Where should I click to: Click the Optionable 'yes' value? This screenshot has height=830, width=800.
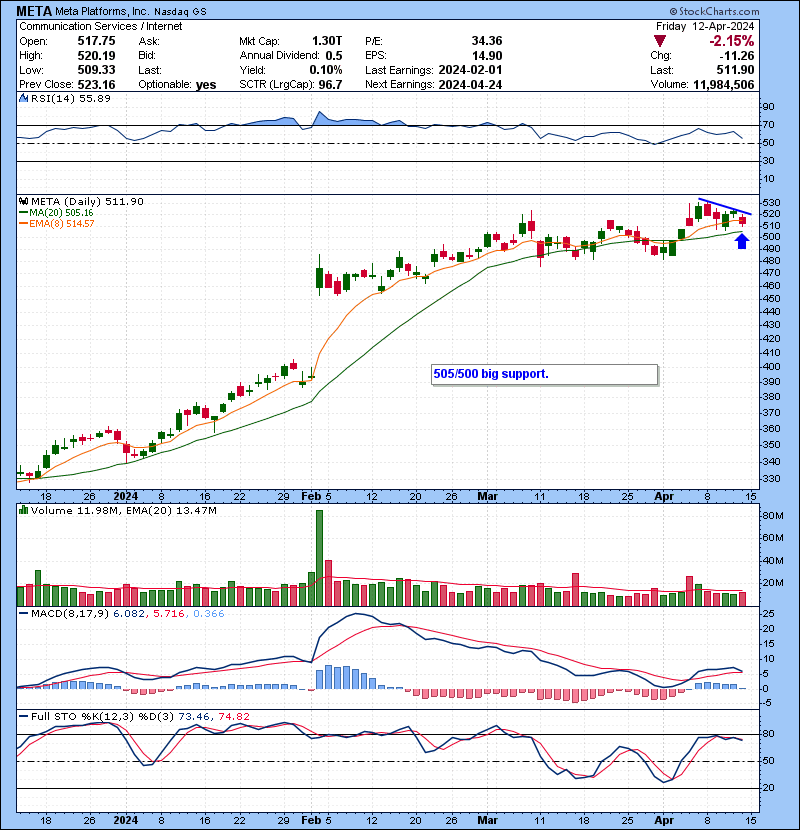[x=206, y=85]
